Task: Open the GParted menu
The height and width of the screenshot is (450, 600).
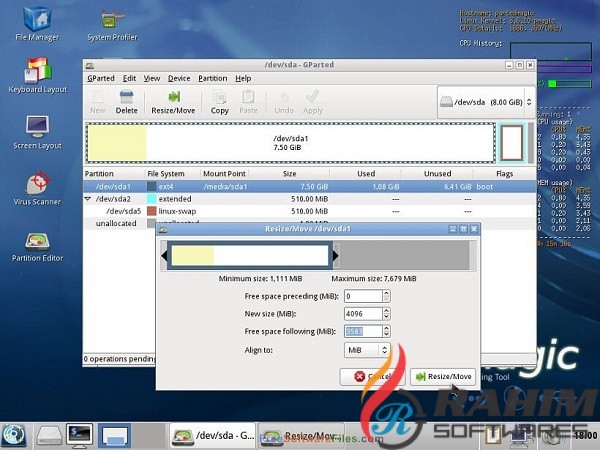Action: coord(101,78)
